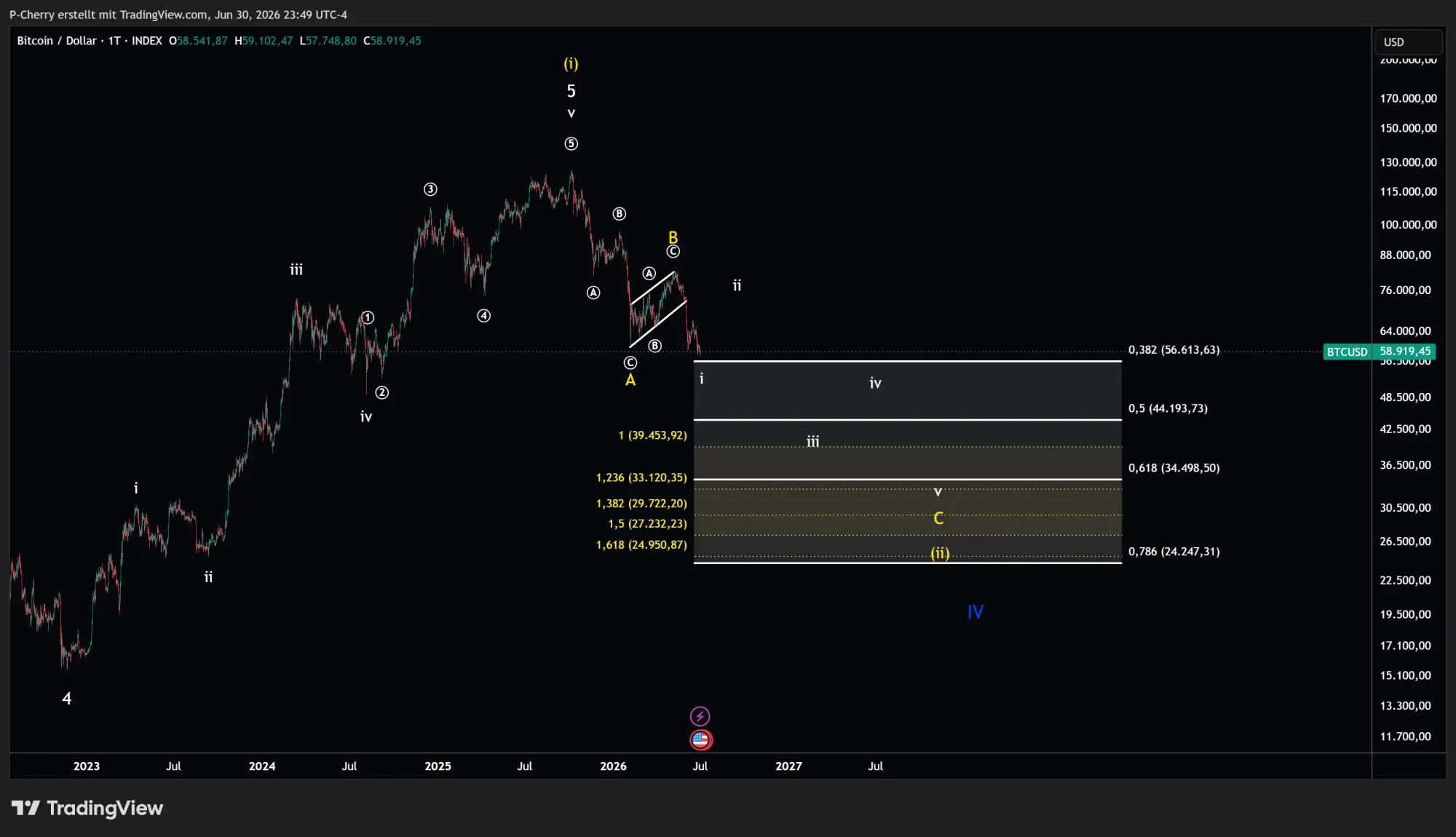Click the BTCUSD current price label
Viewport: 1456px width, 837px height.
tap(1379, 352)
